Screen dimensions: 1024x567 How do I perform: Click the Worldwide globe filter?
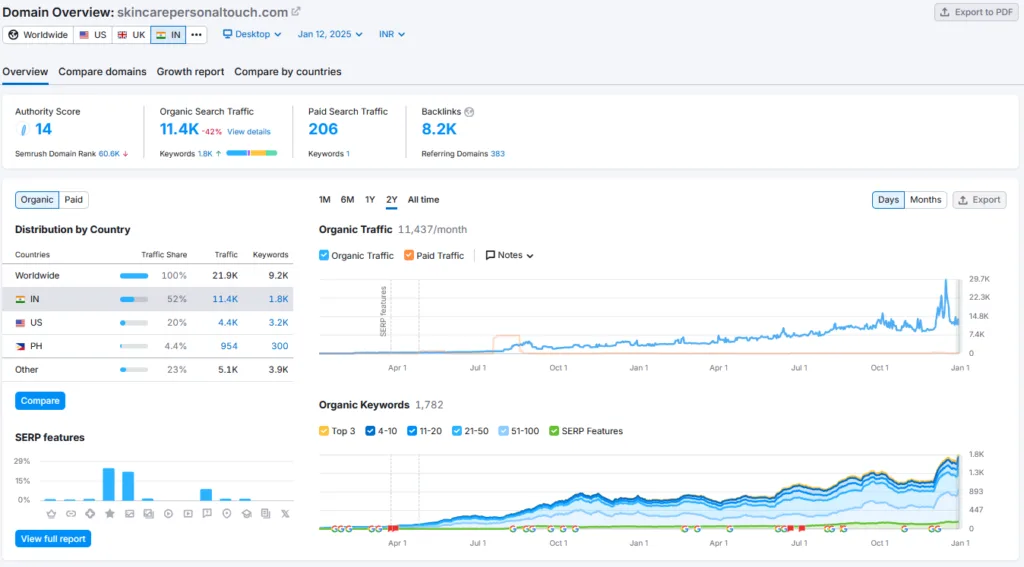[x=39, y=35]
